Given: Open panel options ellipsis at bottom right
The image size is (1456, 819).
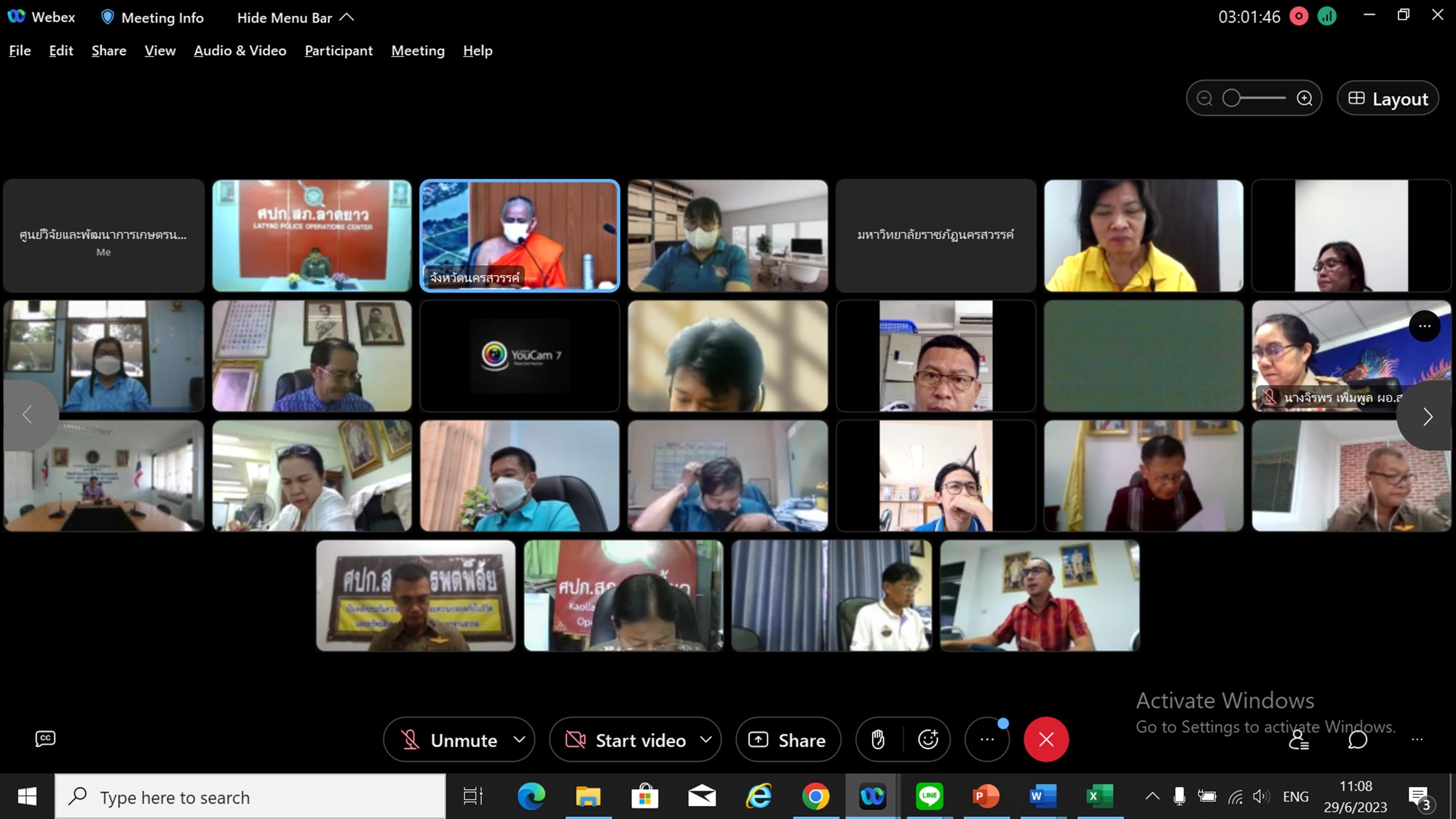Looking at the screenshot, I should pyautogui.click(x=1417, y=740).
